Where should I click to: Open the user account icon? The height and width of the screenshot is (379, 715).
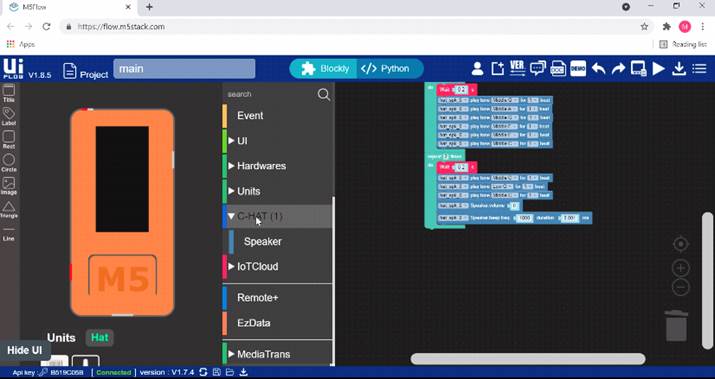coord(477,69)
